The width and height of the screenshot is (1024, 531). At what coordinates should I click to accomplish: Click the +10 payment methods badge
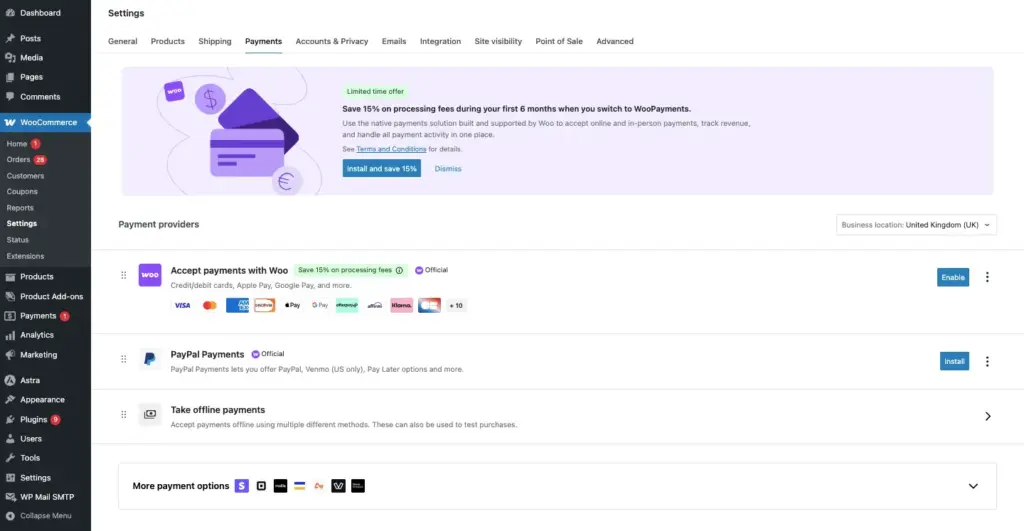click(456, 306)
